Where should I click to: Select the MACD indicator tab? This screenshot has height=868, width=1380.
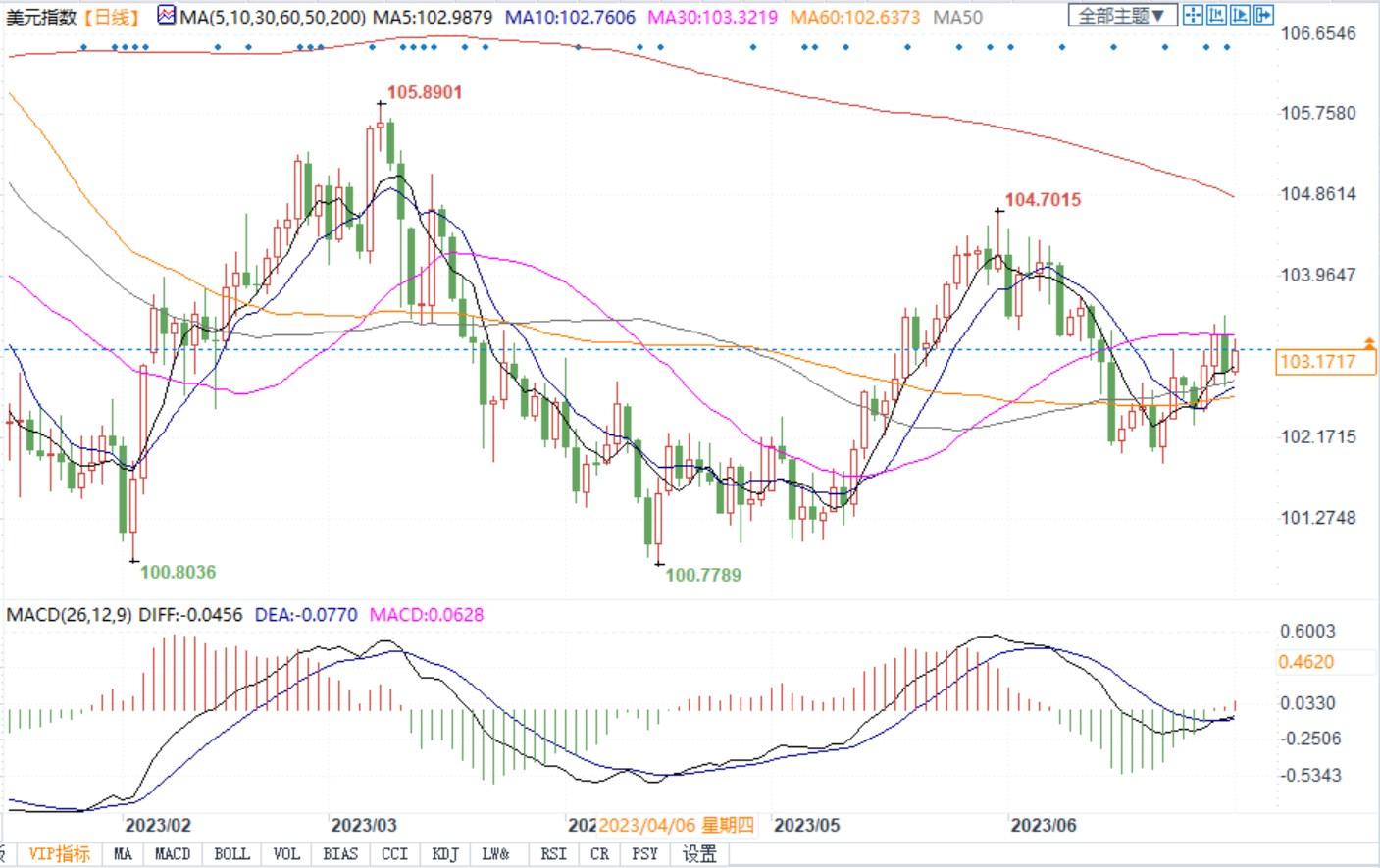(x=173, y=853)
